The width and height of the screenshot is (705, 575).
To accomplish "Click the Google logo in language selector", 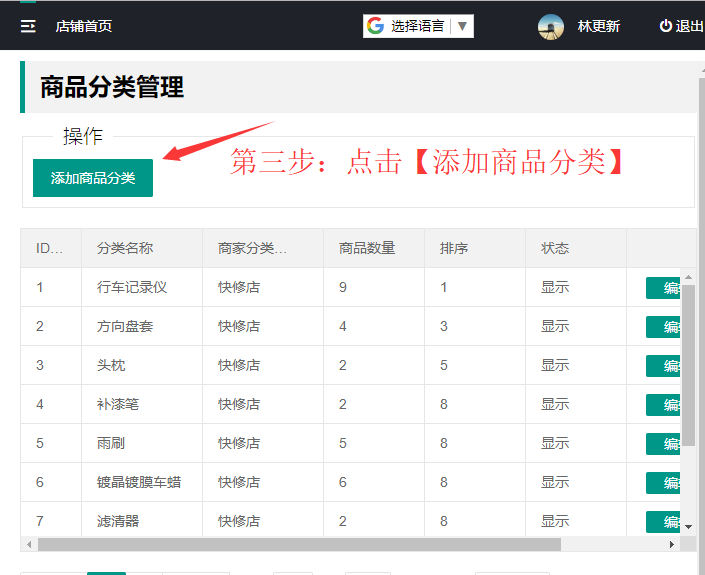I will pos(376,26).
